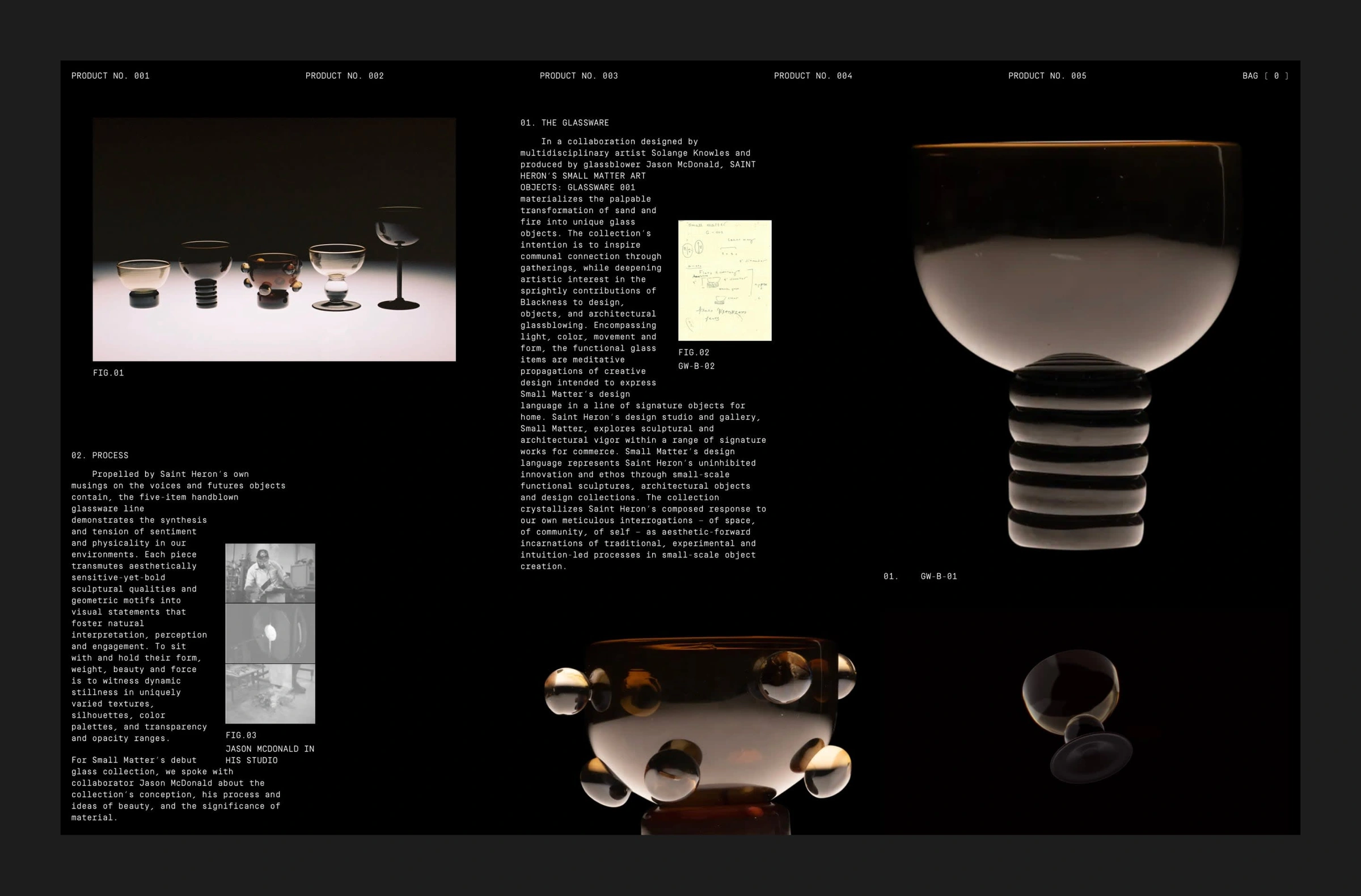Open the PRODUCT NO. 002 page
This screenshot has height=896, width=1361.
click(x=345, y=75)
